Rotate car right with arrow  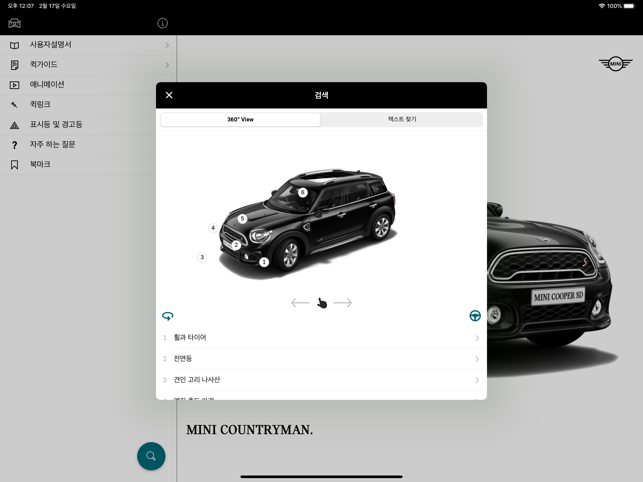[x=343, y=303]
